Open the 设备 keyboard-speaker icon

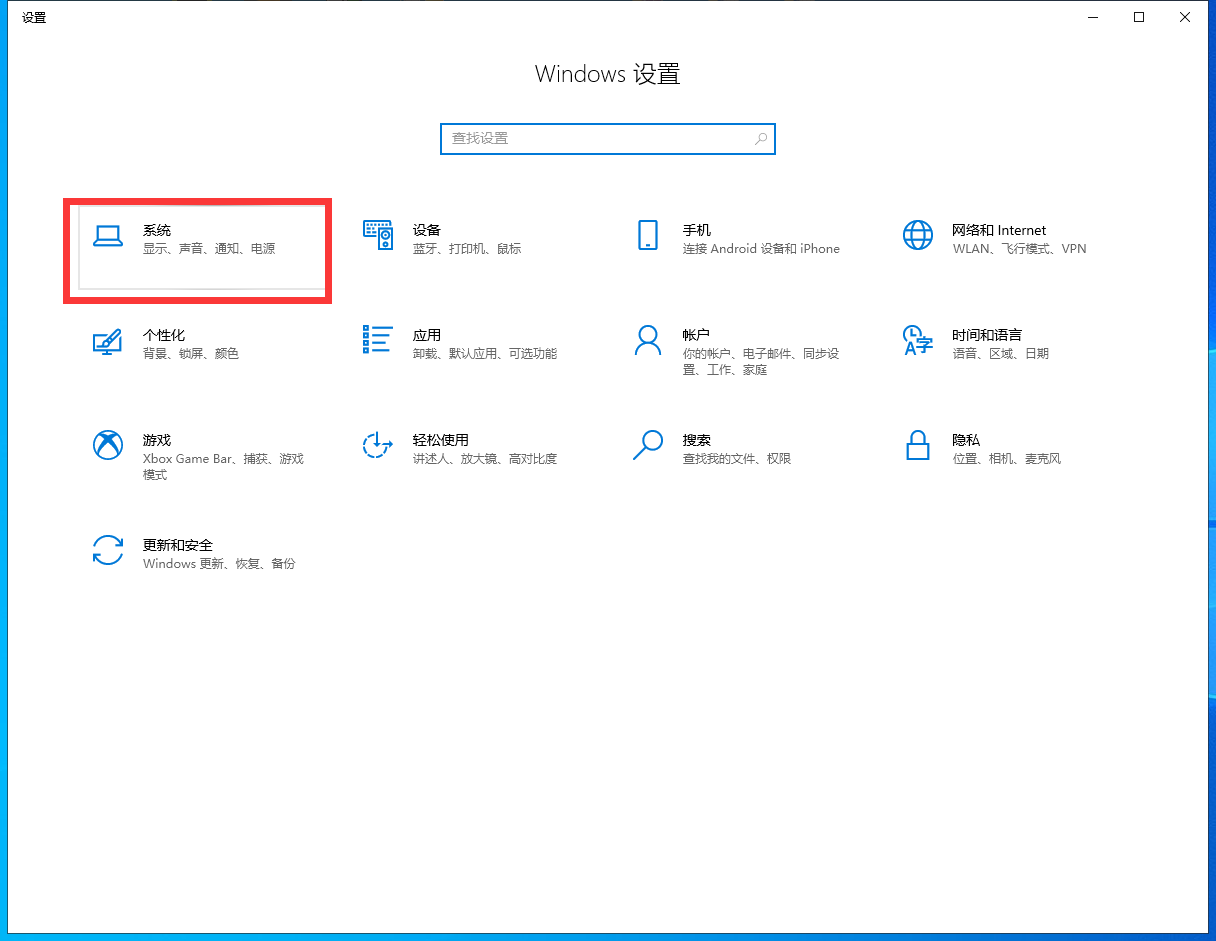377,235
